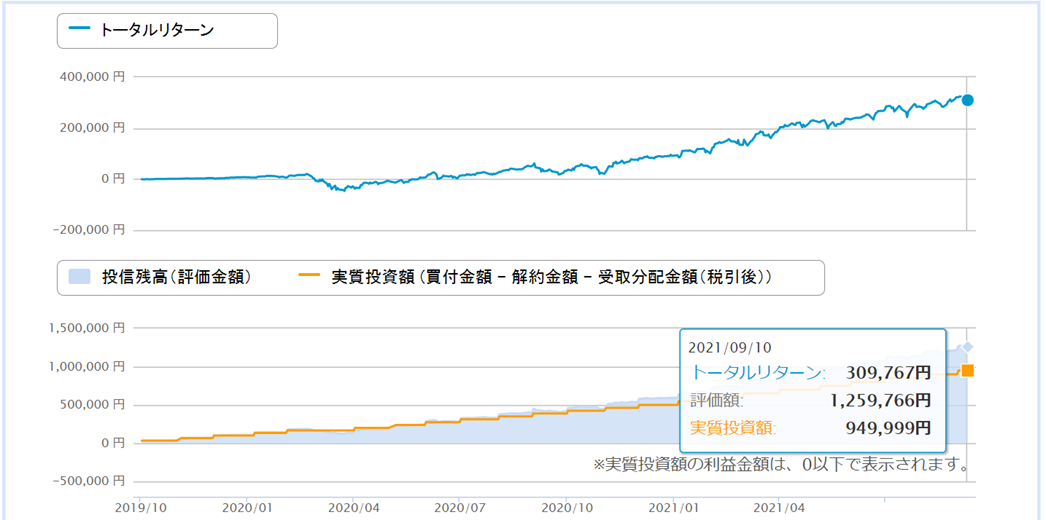Select the light blue diamond marker on the balance area
The width and height of the screenshot is (1046, 520).
point(967,347)
